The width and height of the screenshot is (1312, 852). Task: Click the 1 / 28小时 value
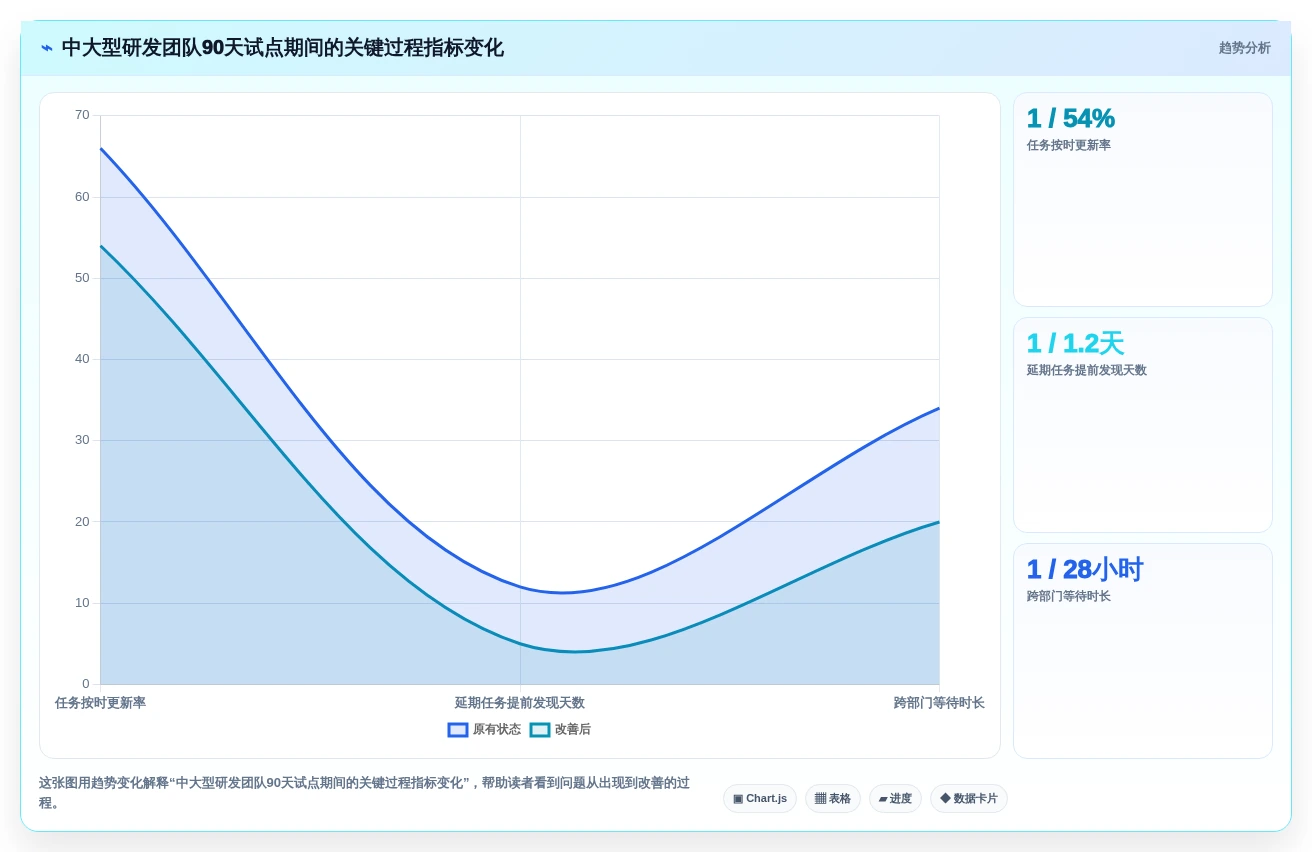tap(1085, 569)
